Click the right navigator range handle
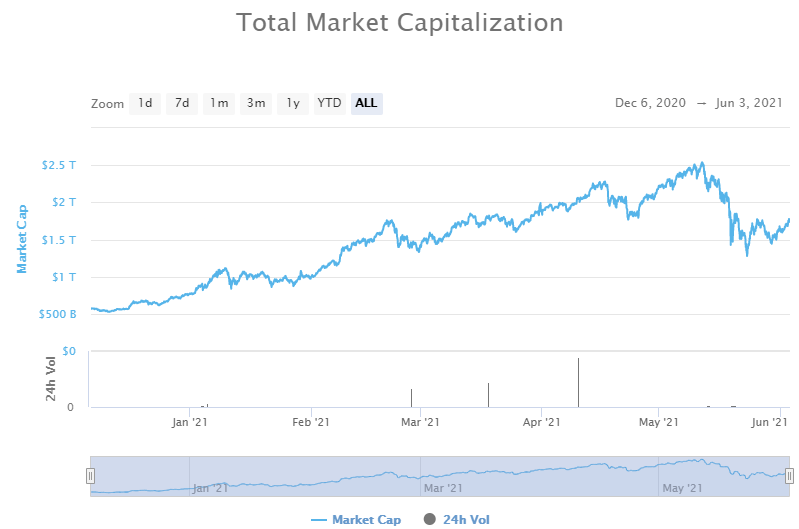The image size is (799, 529). 789,476
